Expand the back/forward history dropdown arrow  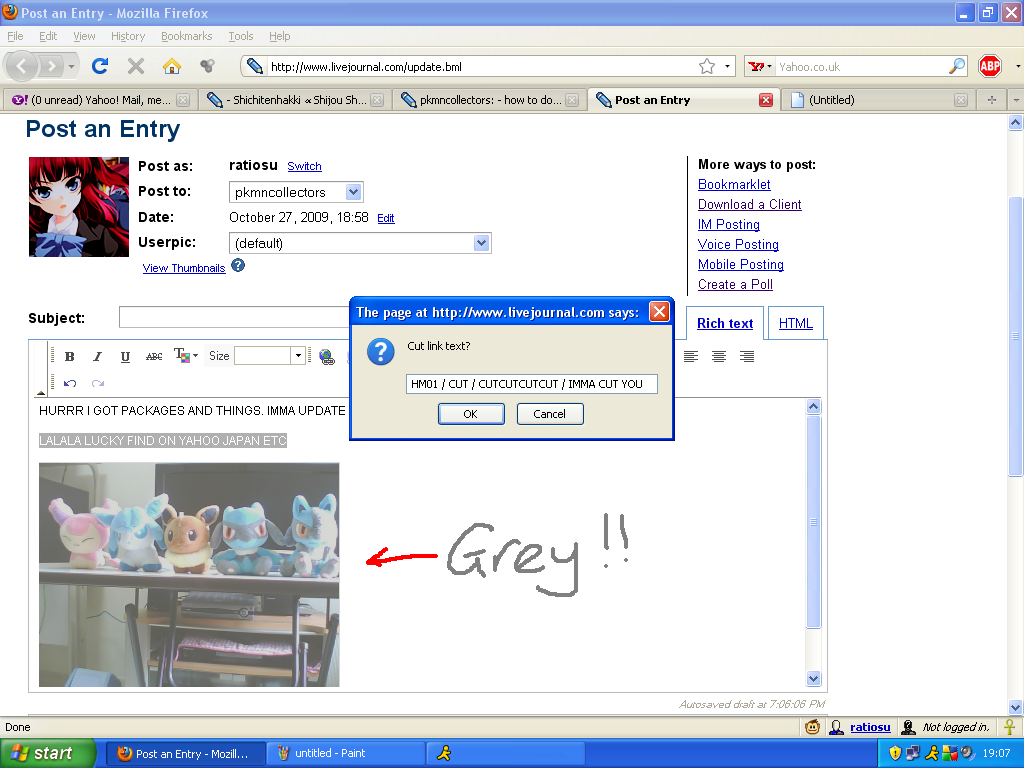click(x=71, y=66)
